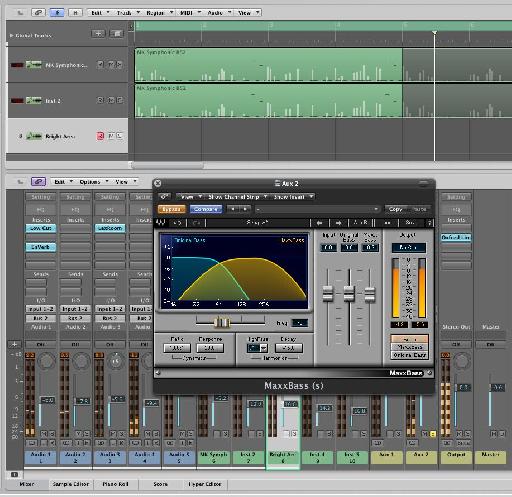Open the Audio dropdown in the Arrange toolbar
Viewport: 512px width, 497px height.
pos(219,13)
